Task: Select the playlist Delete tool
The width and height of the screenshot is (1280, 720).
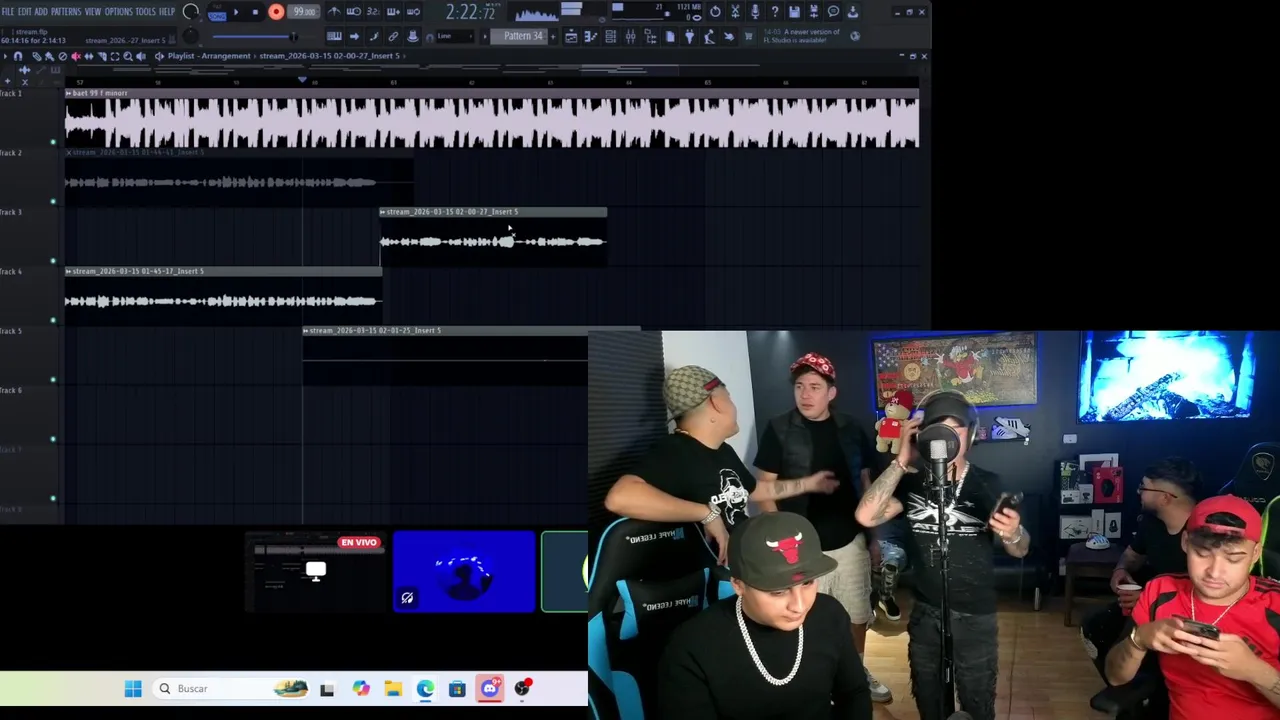Action: point(62,56)
